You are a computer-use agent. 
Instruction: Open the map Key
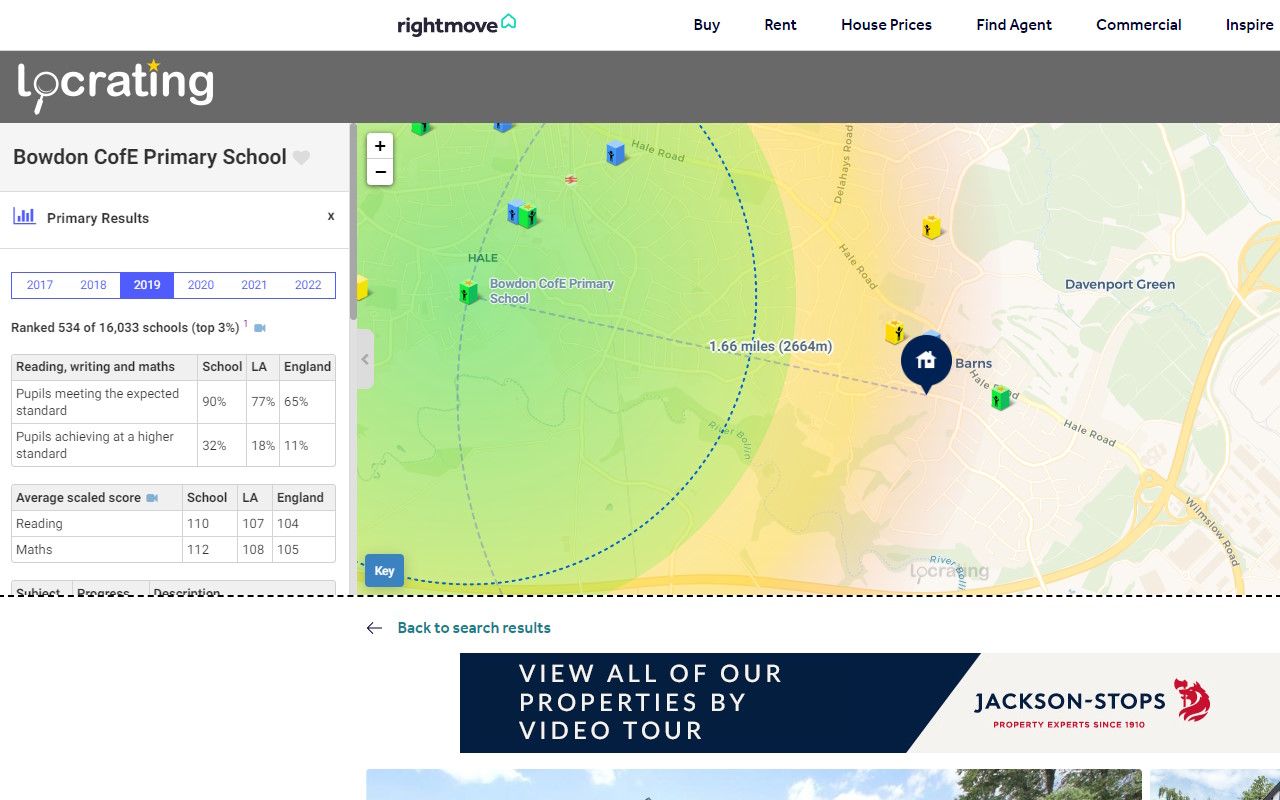coord(384,571)
